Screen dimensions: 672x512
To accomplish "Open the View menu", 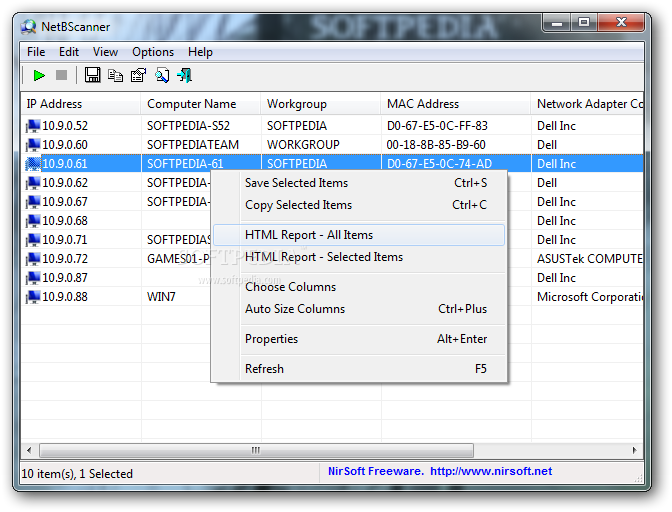I will tap(105, 52).
